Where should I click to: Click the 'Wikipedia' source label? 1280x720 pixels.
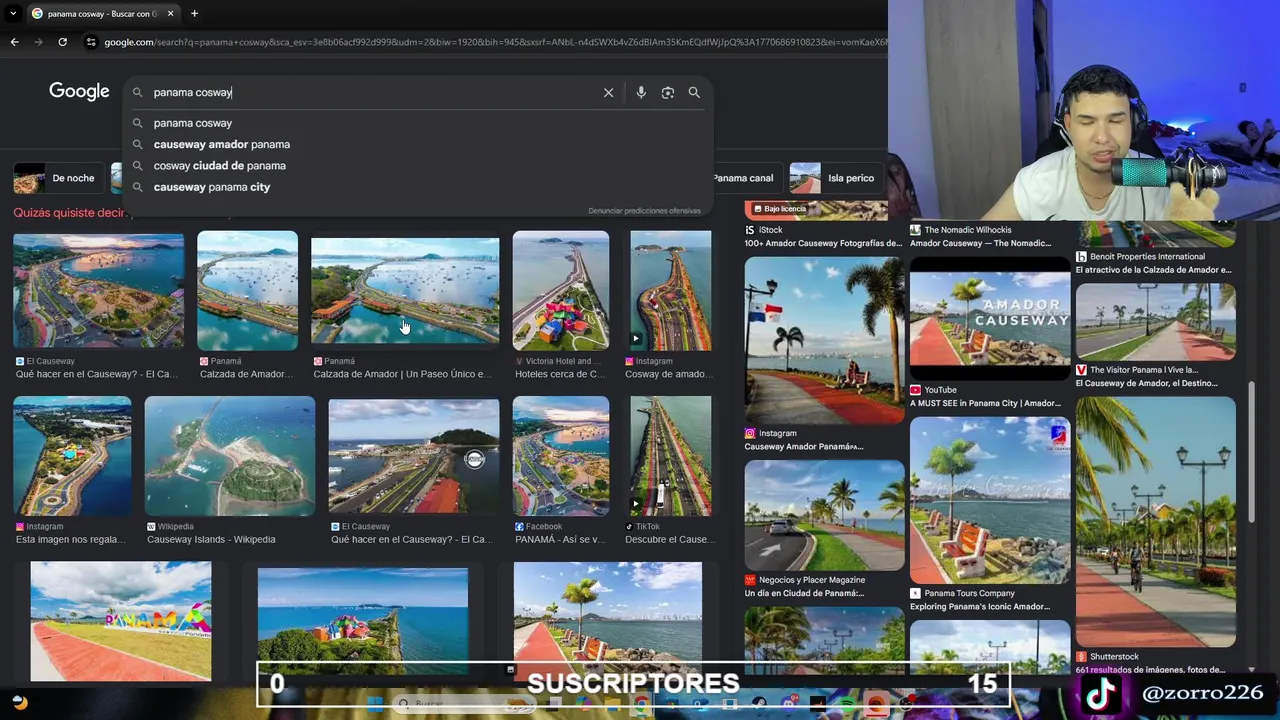175,526
